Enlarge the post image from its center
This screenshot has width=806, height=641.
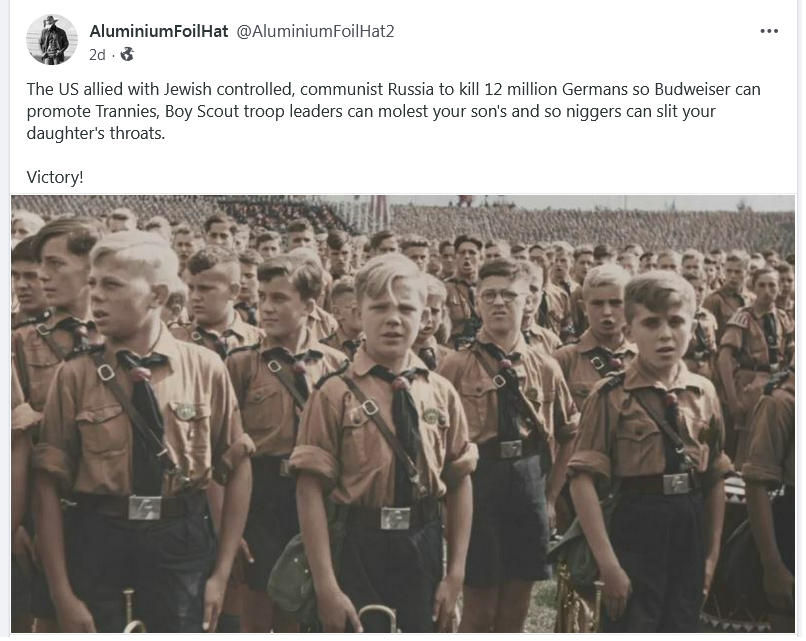coord(403,414)
